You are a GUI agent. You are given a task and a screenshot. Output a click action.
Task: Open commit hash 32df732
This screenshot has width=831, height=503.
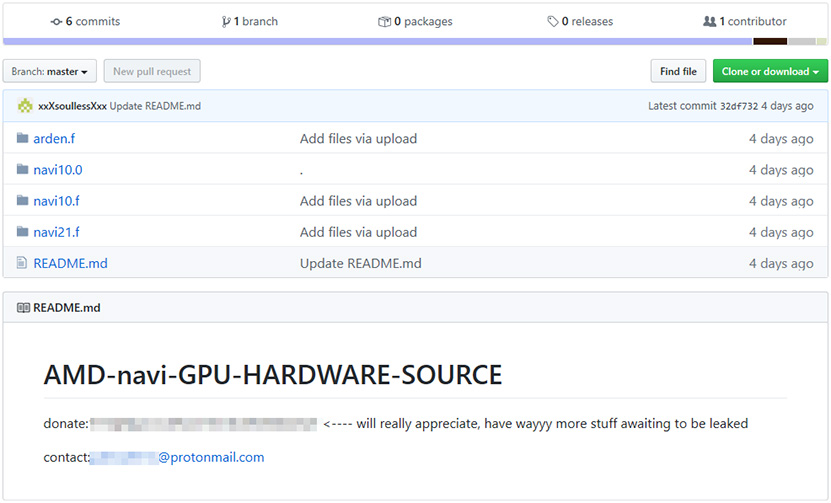739,106
